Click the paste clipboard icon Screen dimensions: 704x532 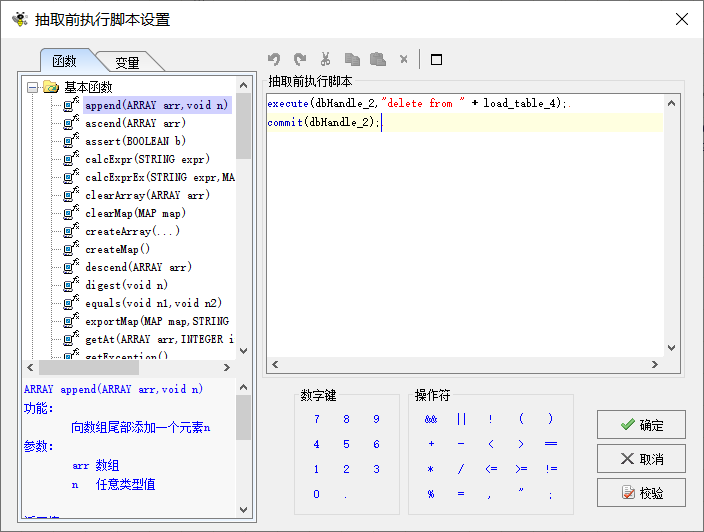(x=378, y=59)
